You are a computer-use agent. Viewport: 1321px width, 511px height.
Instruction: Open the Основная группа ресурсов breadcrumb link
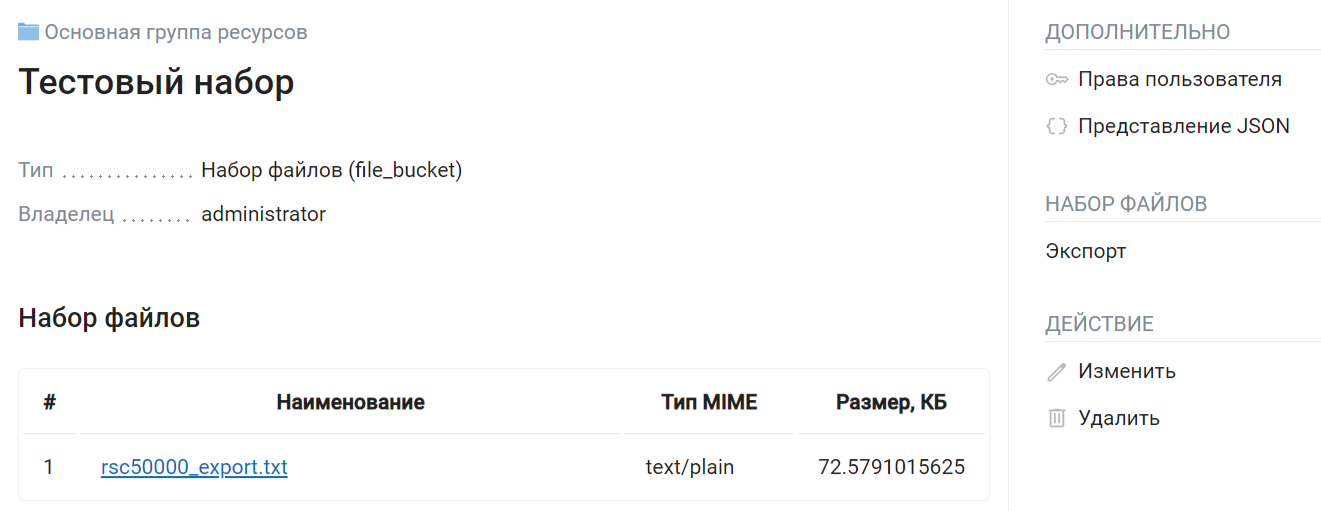[x=176, y=32]
